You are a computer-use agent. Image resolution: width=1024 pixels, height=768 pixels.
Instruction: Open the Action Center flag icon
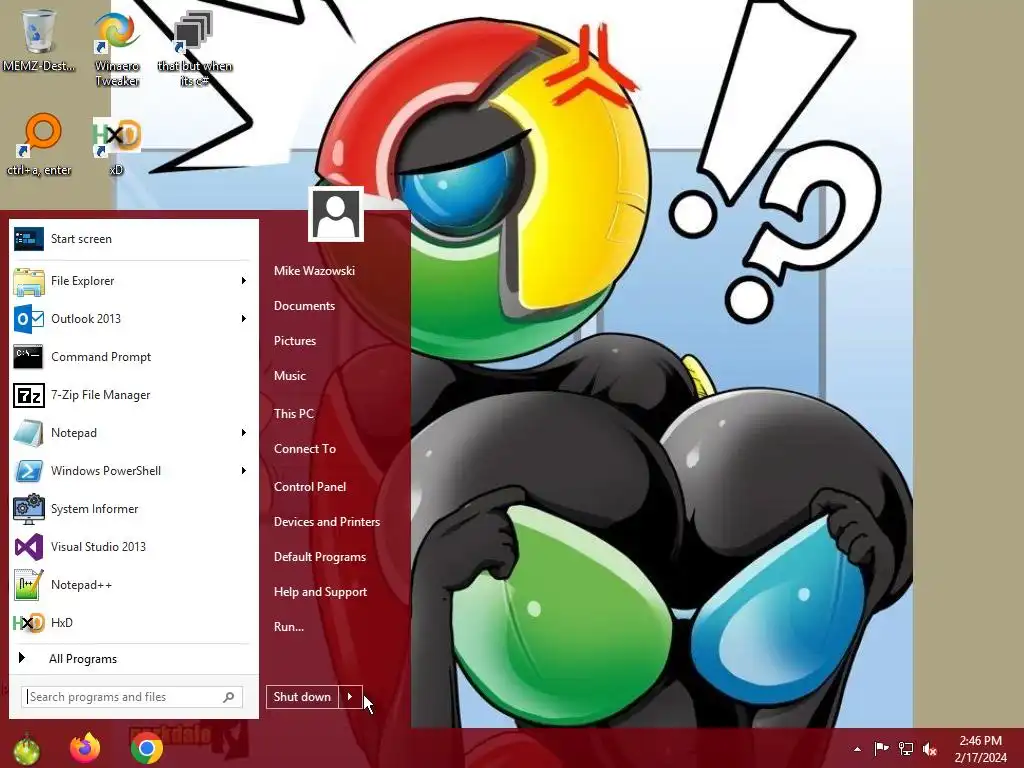[x=881, y=748]
